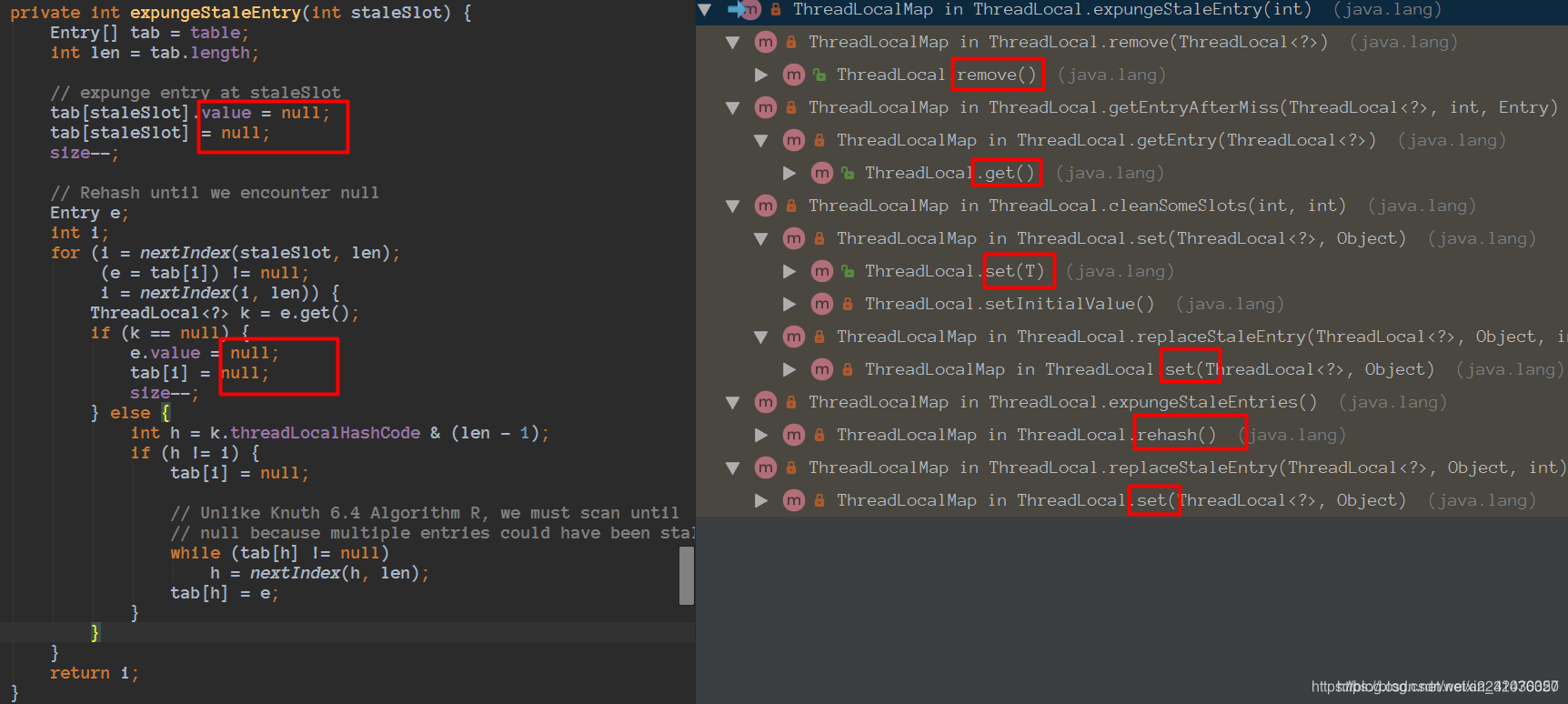Click method icon of ThreadLocal.set(T) row
Viewport: 1568px width, 704px height.
822,271
